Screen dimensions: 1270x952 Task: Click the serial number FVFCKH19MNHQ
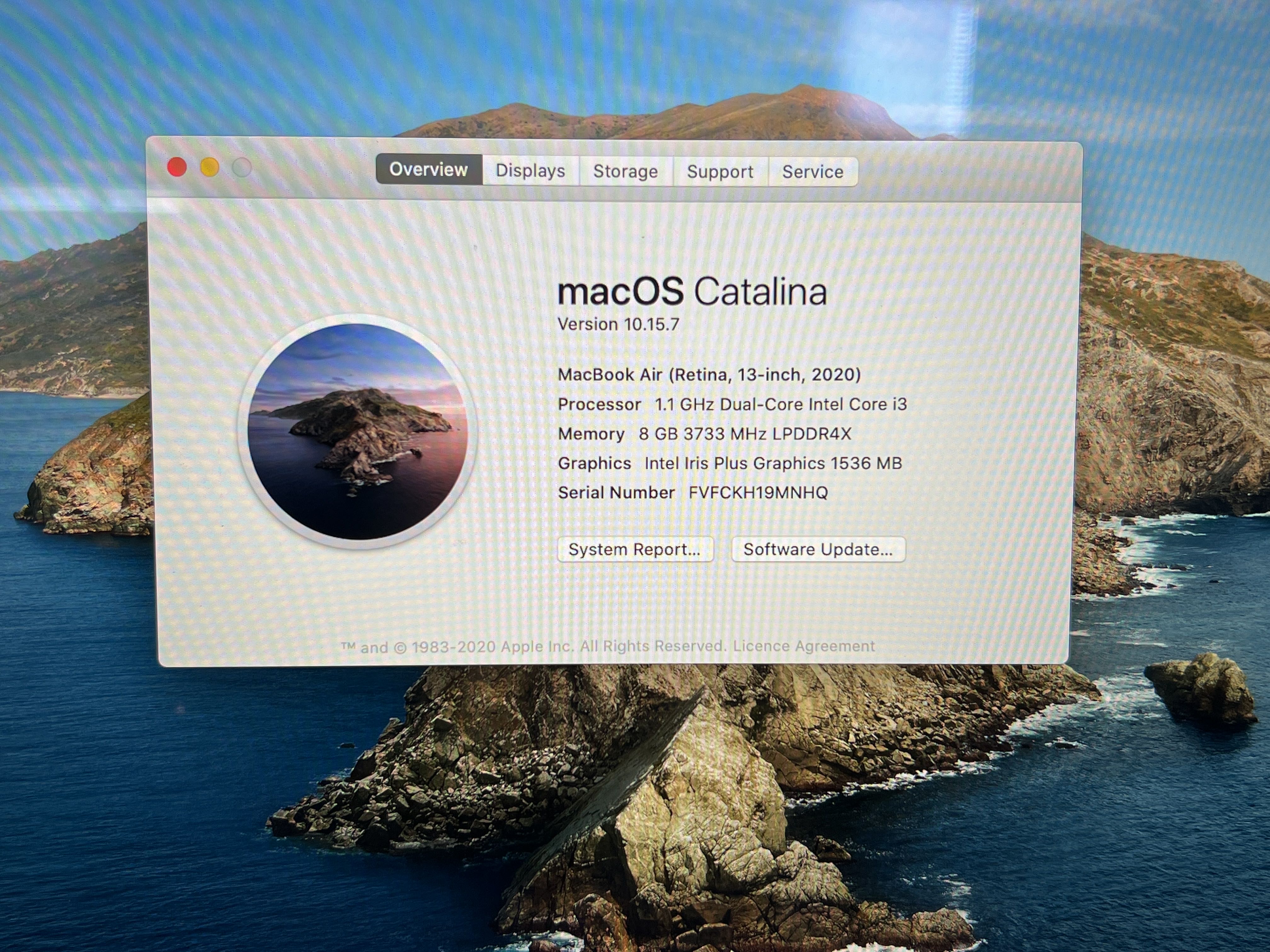[758, 492]
